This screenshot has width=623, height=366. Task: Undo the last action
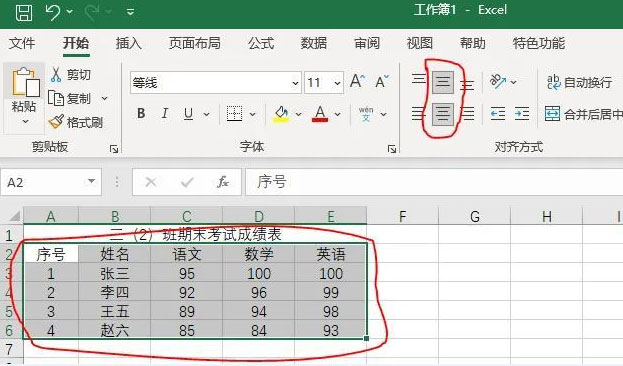click(53, 12)
